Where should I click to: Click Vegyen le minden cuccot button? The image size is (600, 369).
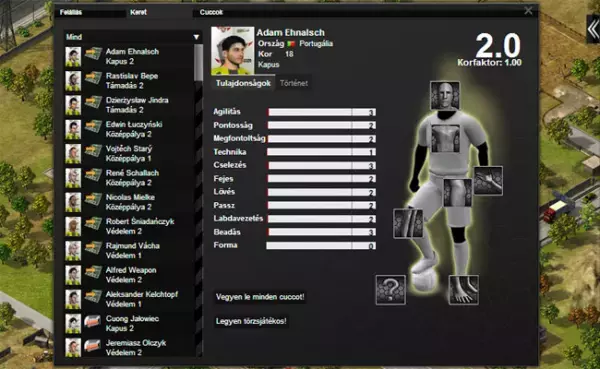260,297
